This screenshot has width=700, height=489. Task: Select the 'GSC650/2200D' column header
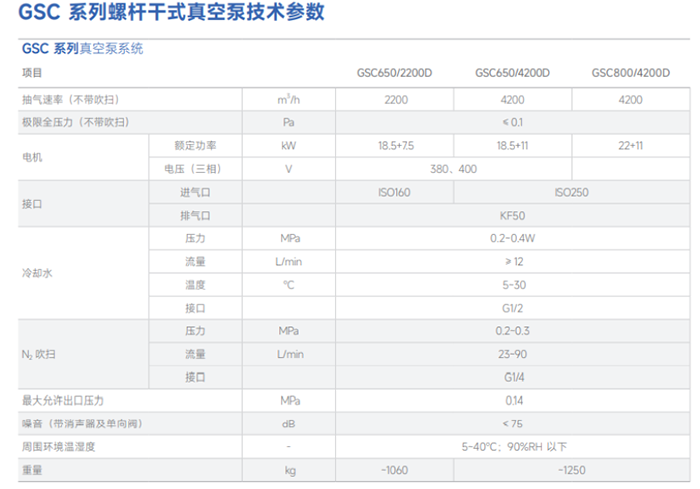[x=394, y=73]
